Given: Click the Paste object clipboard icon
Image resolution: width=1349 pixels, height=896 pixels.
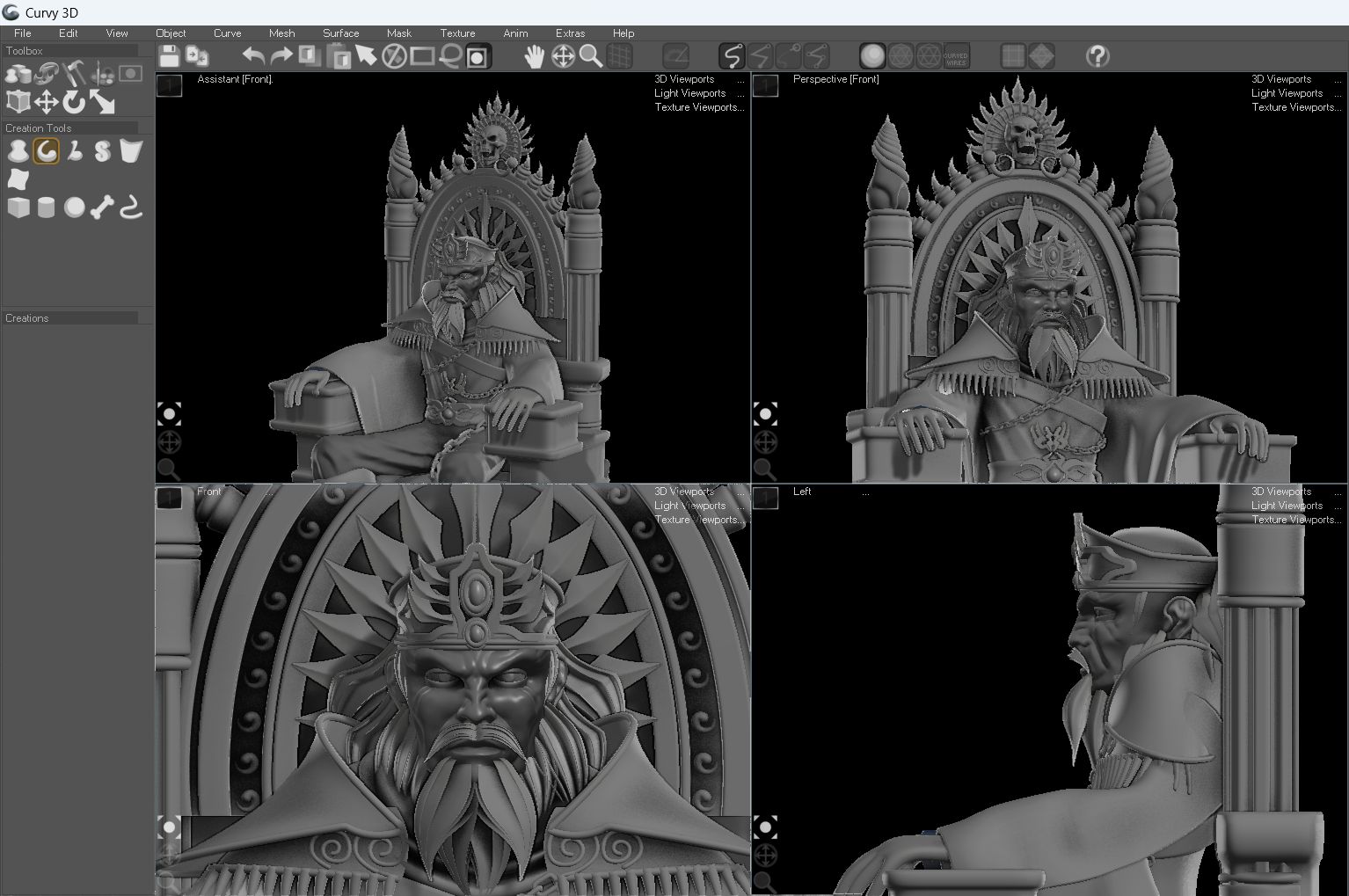Looking at the screenshot, I should 339,56.
